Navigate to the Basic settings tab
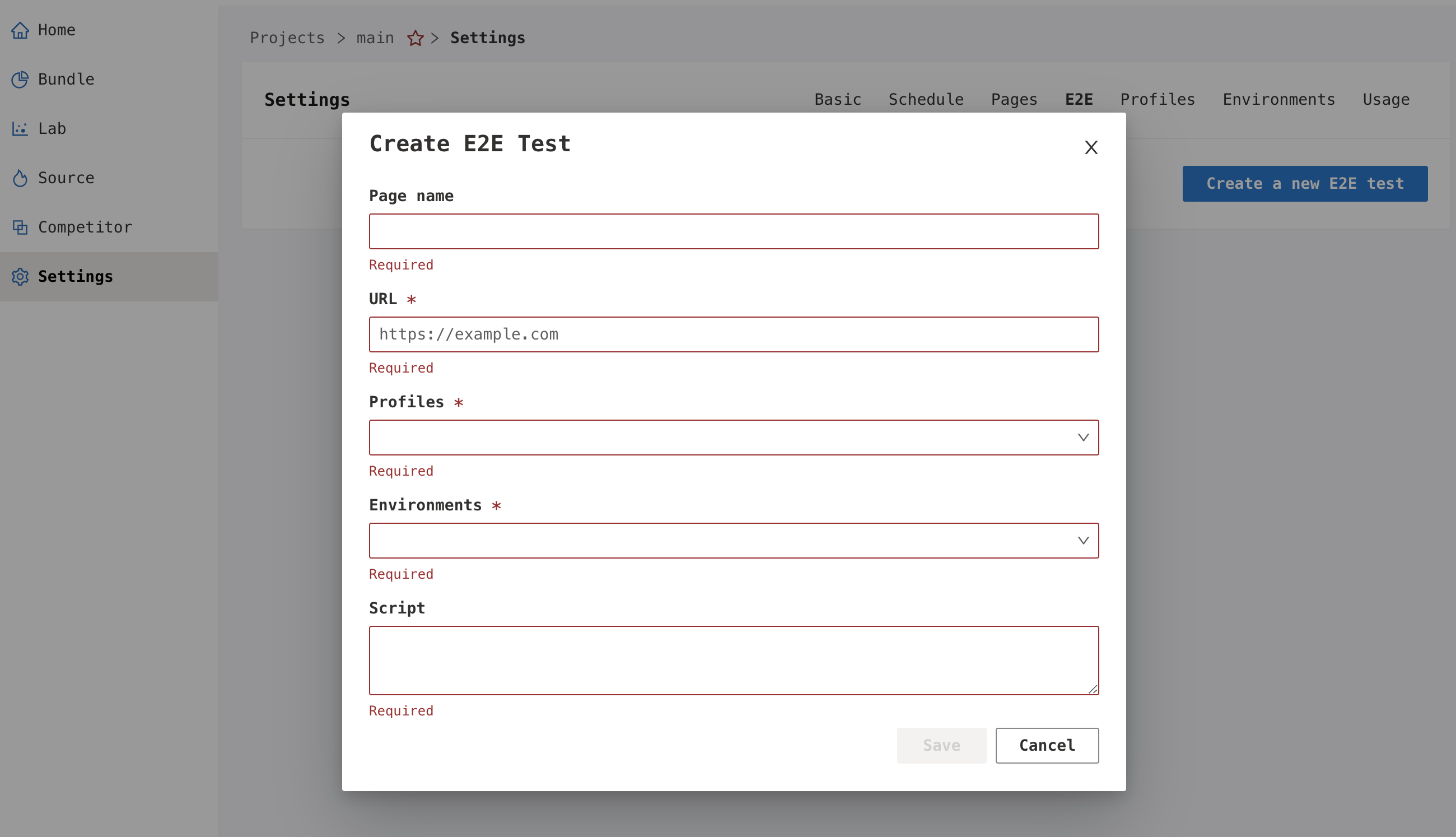Viewport: 1456px width, 837px height. pos(838,100)
